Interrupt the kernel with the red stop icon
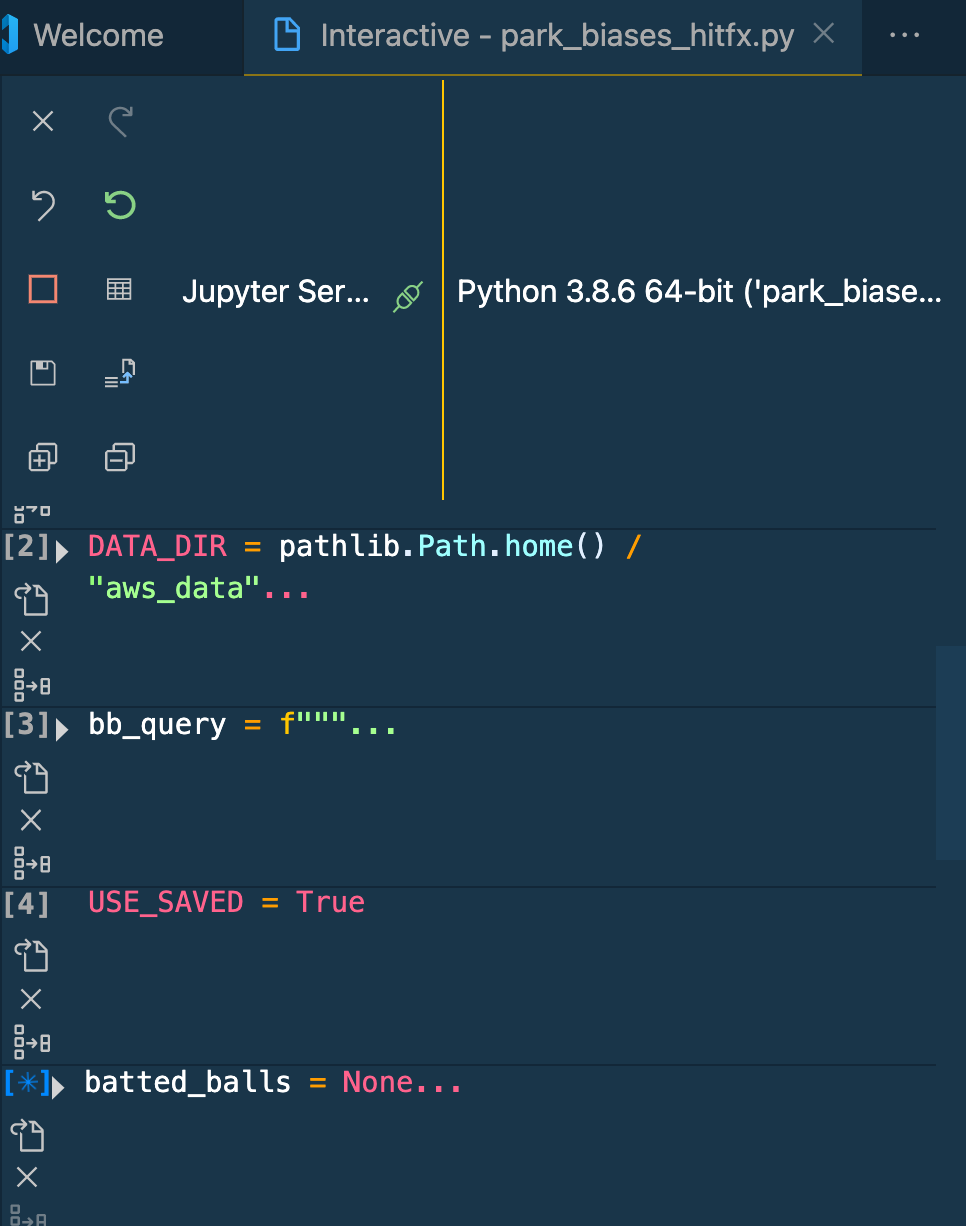Image resolution: width=966 pixels, height=1226 pixels. tap(42, 289)
